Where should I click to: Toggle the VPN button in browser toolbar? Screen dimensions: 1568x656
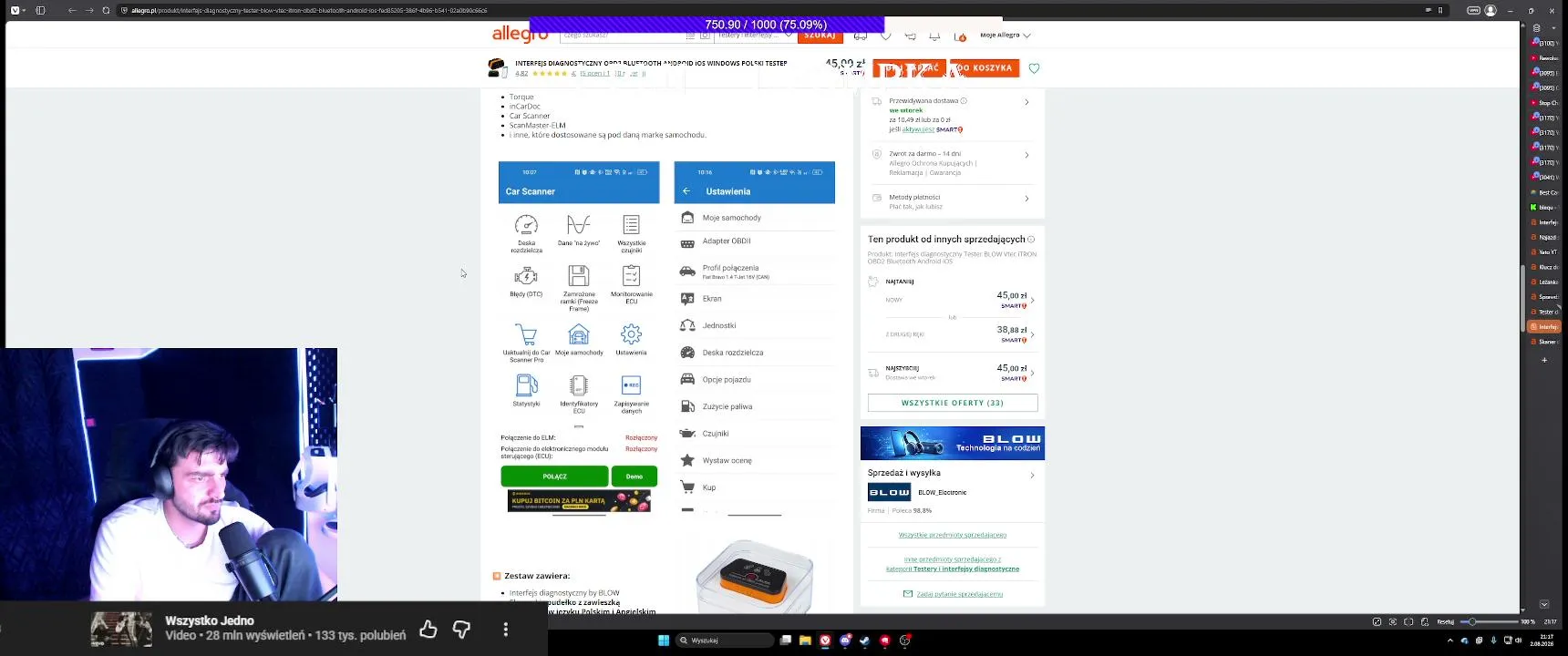1473,10
